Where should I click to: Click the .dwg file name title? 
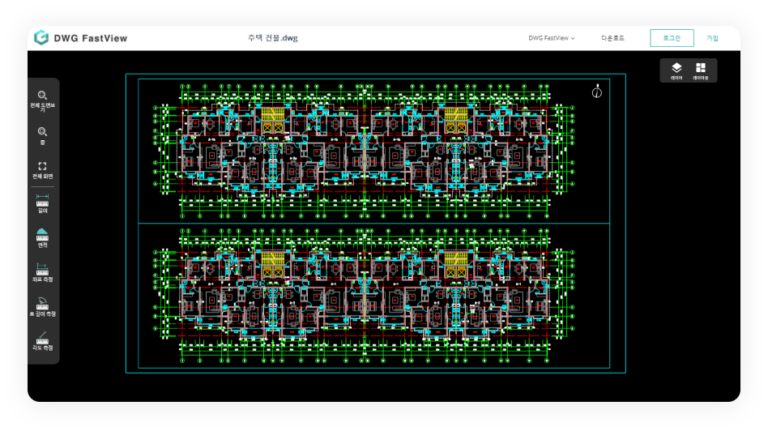[x=273, y=38]
